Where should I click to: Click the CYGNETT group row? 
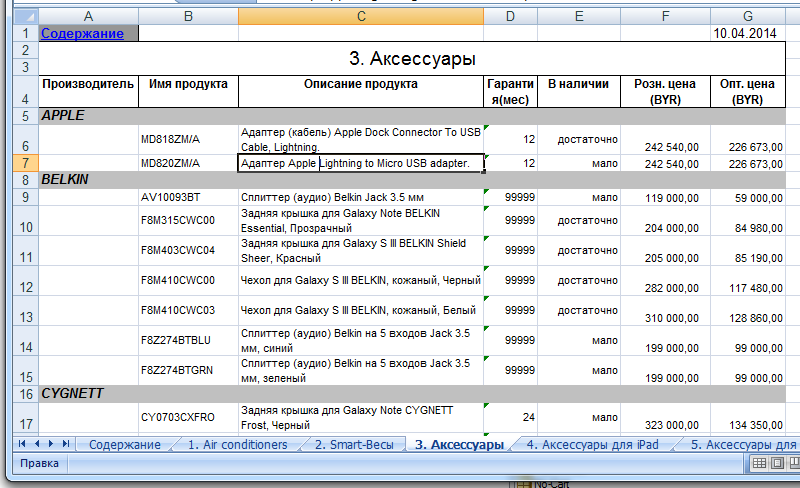pyautogui.click(x=412, y=394)
